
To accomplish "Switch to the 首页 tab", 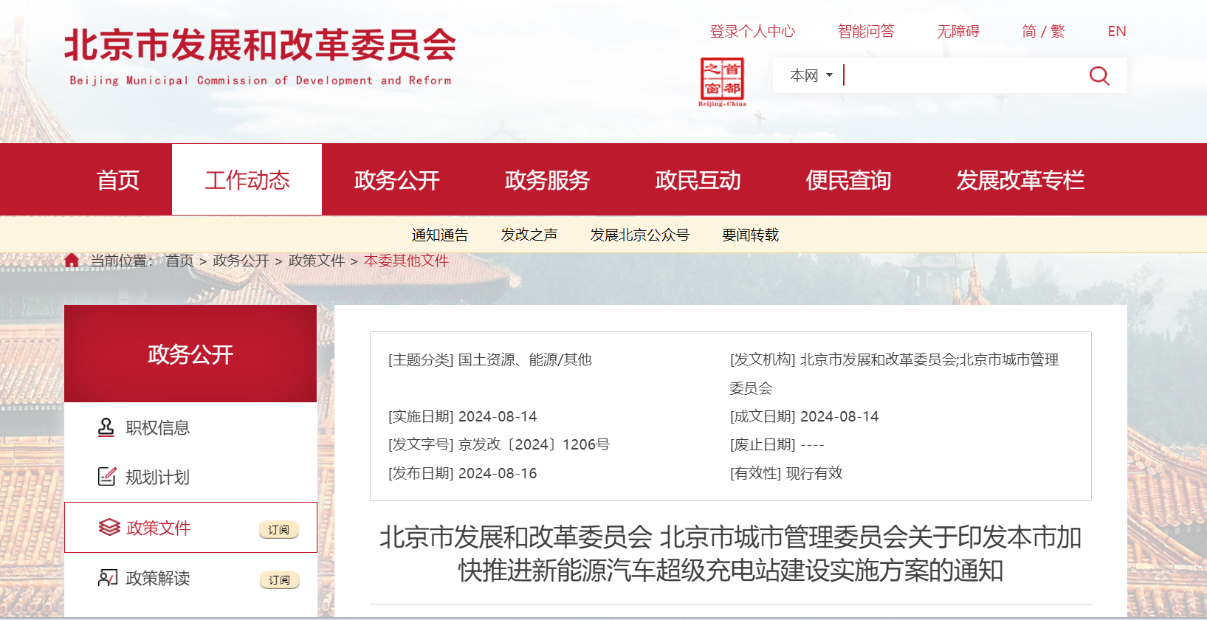I will pyautogui.click(x=118, y=179).
